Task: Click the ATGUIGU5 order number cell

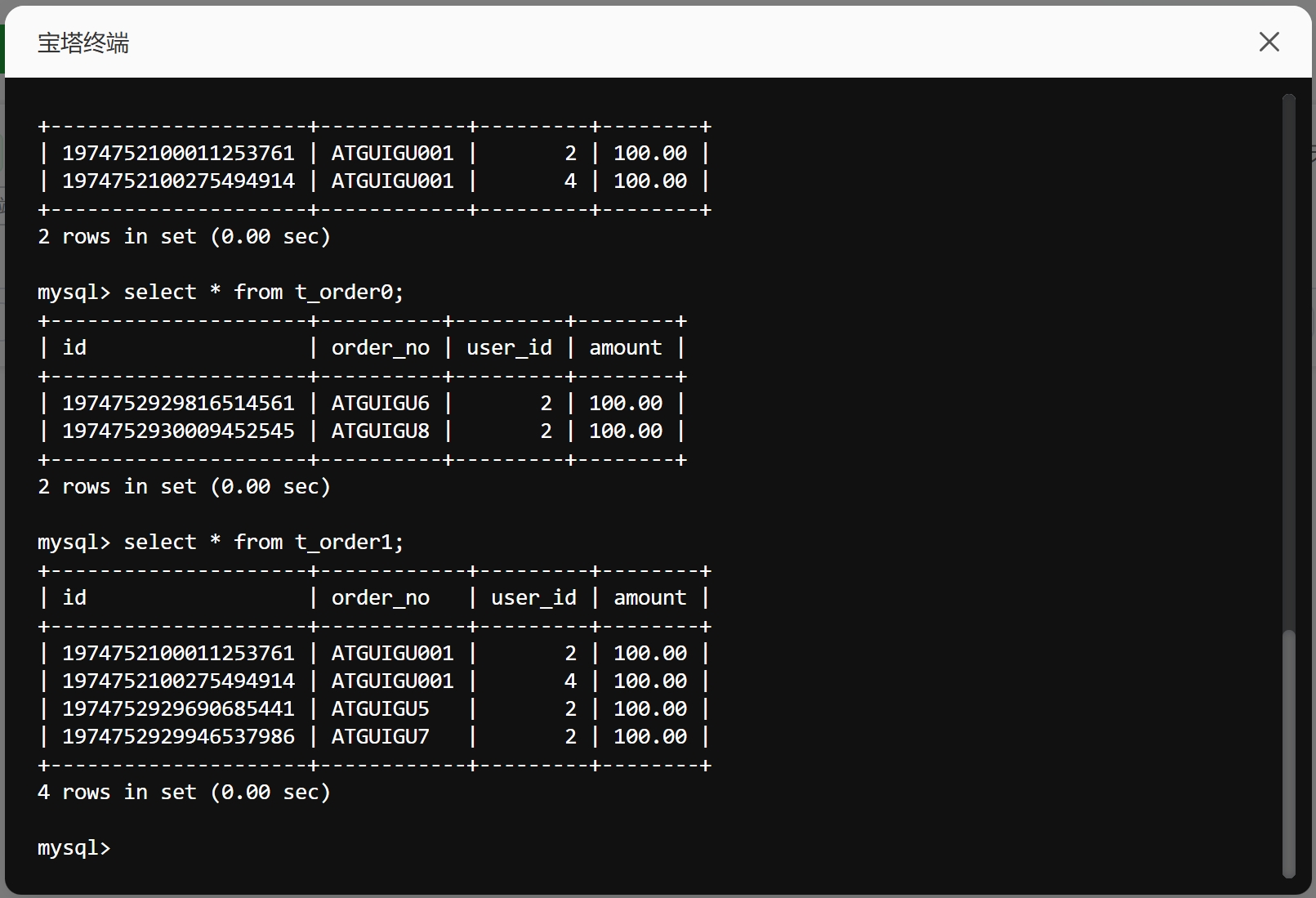Action: click(380, 709)
